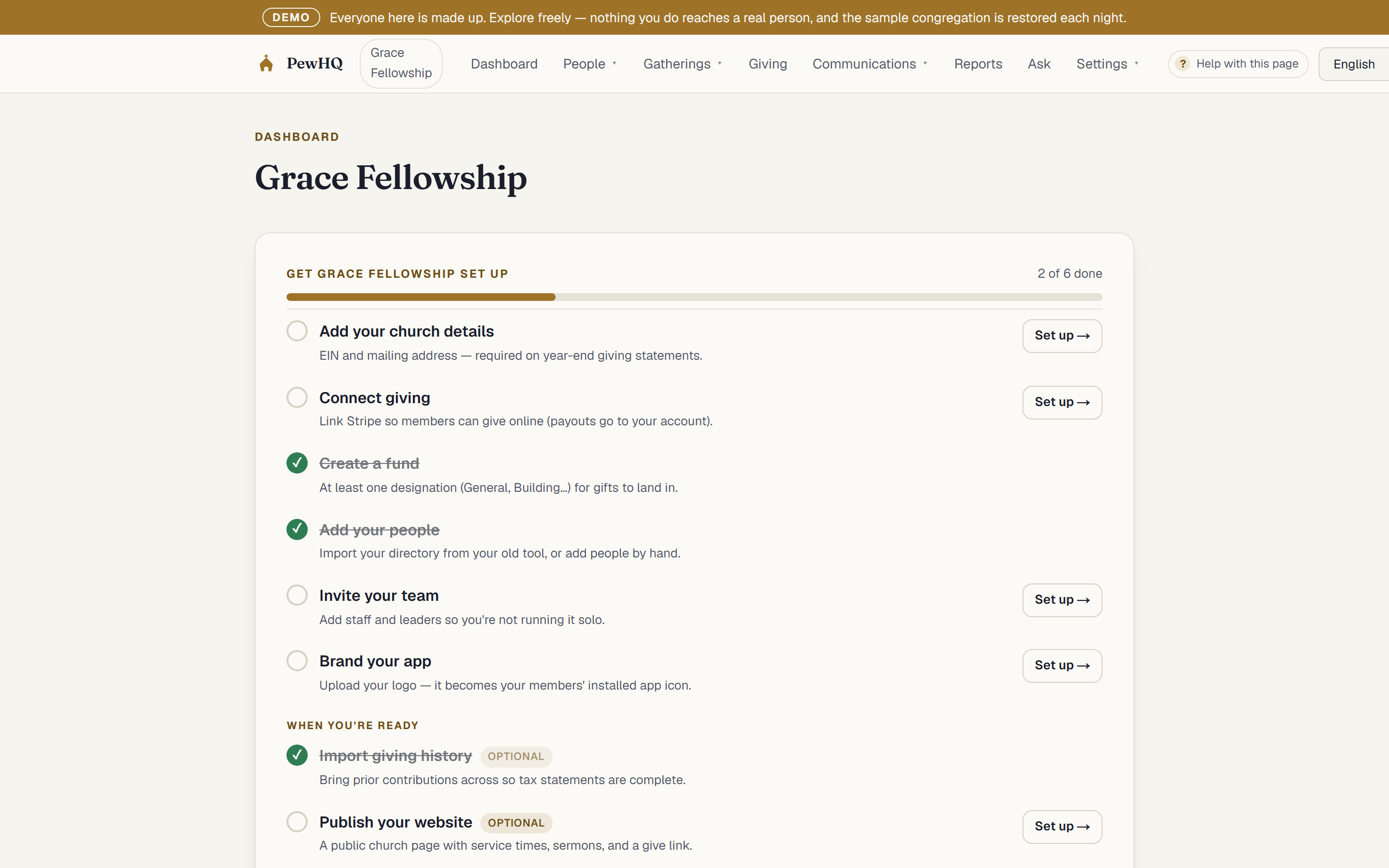This screenshot has width=1389, height=868.
Task: Expand the Gatherings dropdown menu
Action: (682, 64)
